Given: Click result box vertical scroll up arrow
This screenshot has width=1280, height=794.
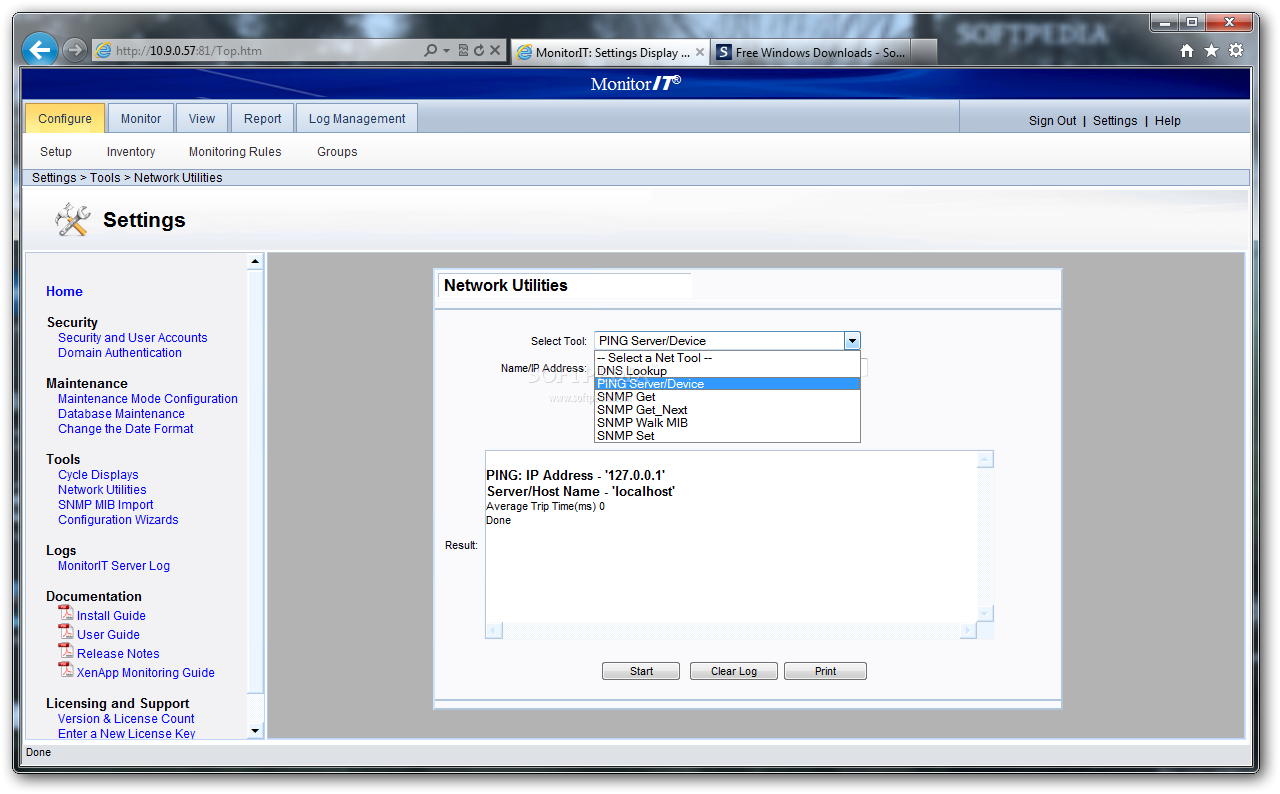Looking at the screenshot, I should tap(985, 460).
